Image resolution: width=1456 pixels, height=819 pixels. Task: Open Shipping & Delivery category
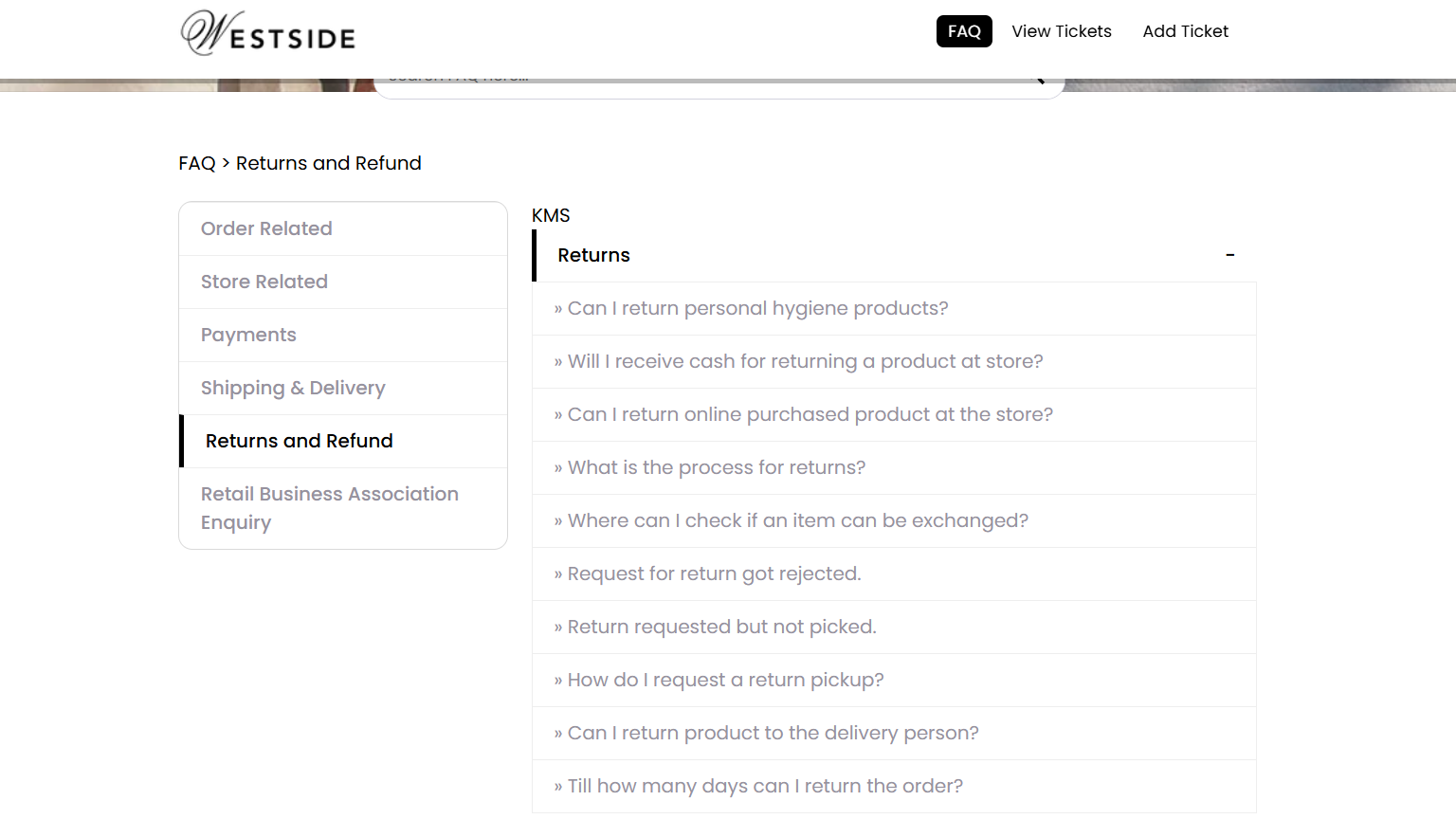click(293, 388)
